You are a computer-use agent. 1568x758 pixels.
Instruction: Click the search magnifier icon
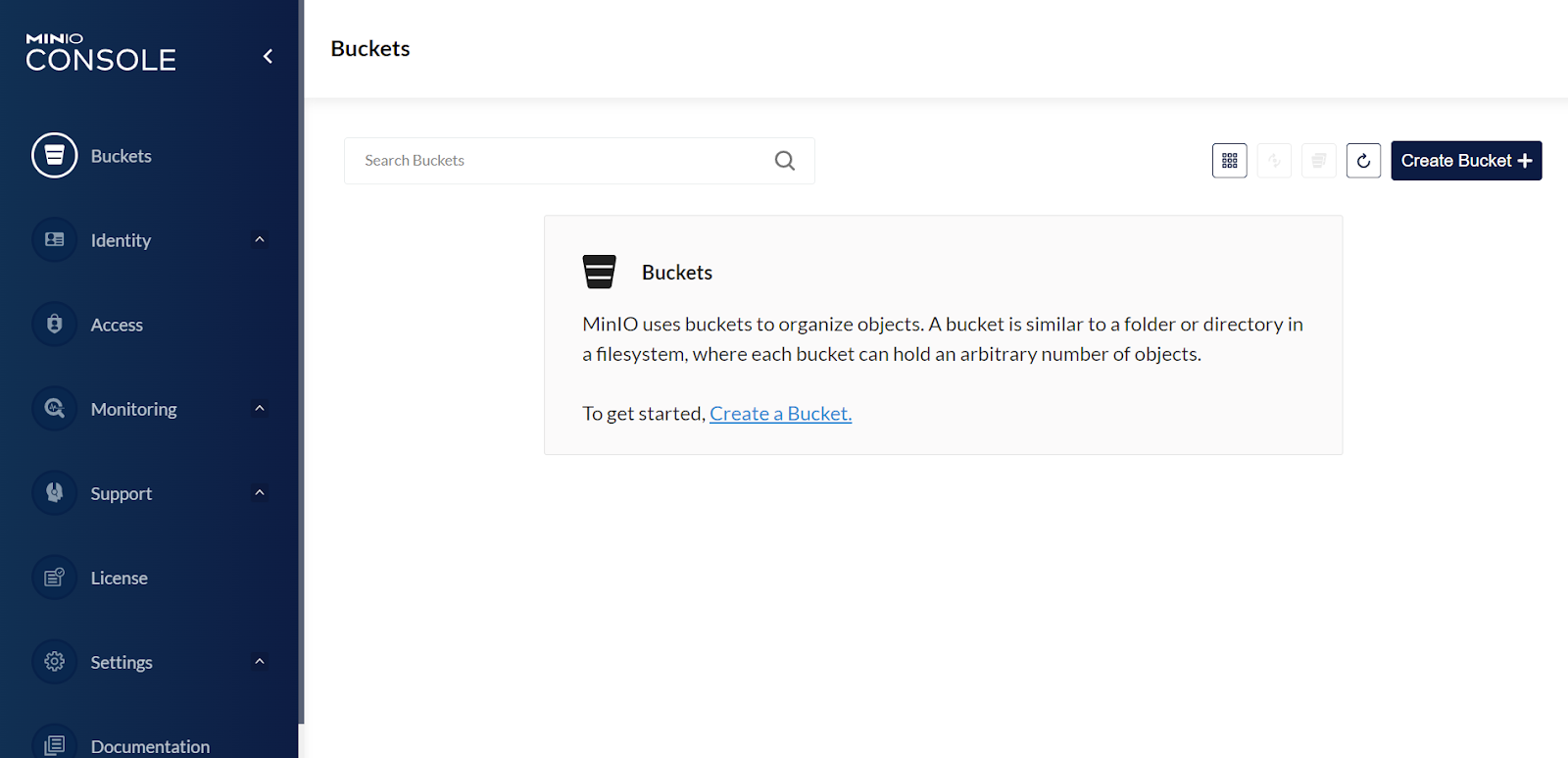point(785,161)
